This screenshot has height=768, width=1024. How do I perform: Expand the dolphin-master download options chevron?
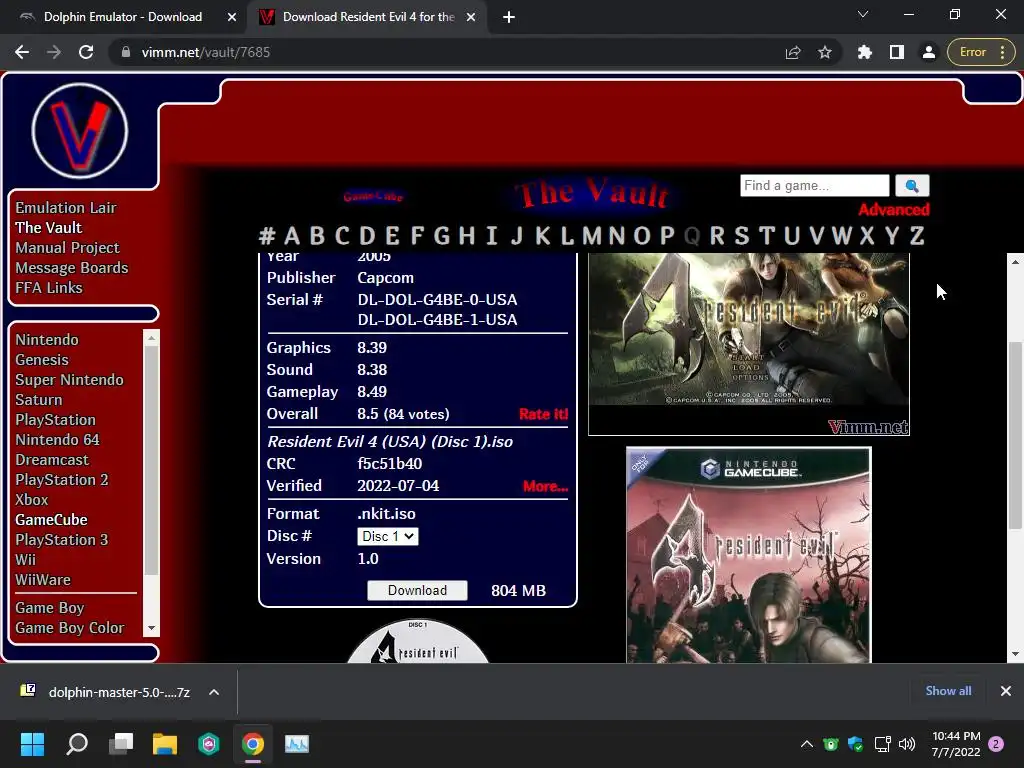click(x=214, y=692)
